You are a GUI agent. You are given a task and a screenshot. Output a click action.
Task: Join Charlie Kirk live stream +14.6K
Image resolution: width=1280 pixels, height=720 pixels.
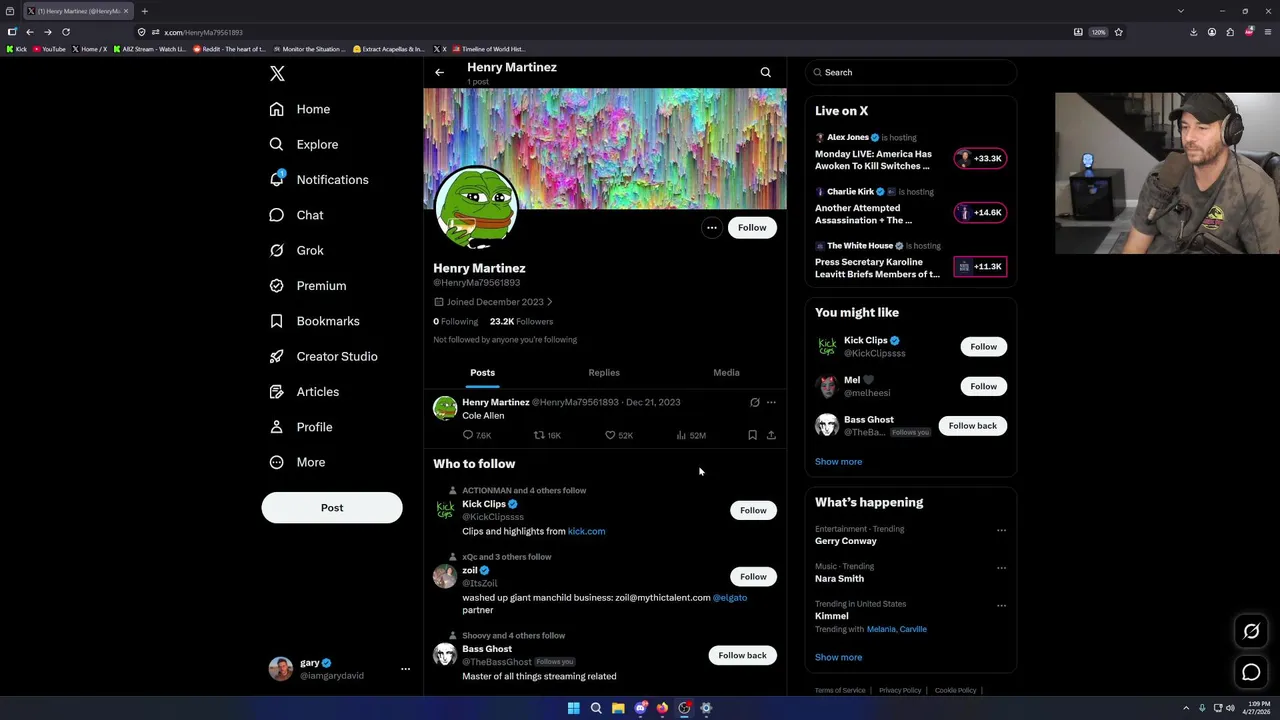pos(980,212)
